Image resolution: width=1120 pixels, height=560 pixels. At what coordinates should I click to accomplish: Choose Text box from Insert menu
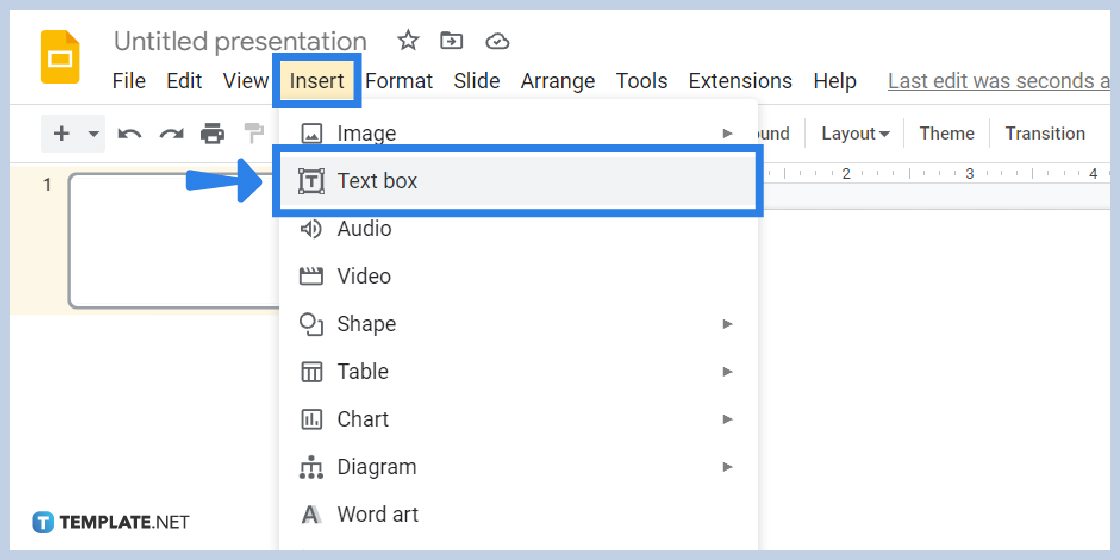click(x=518, y=181)
